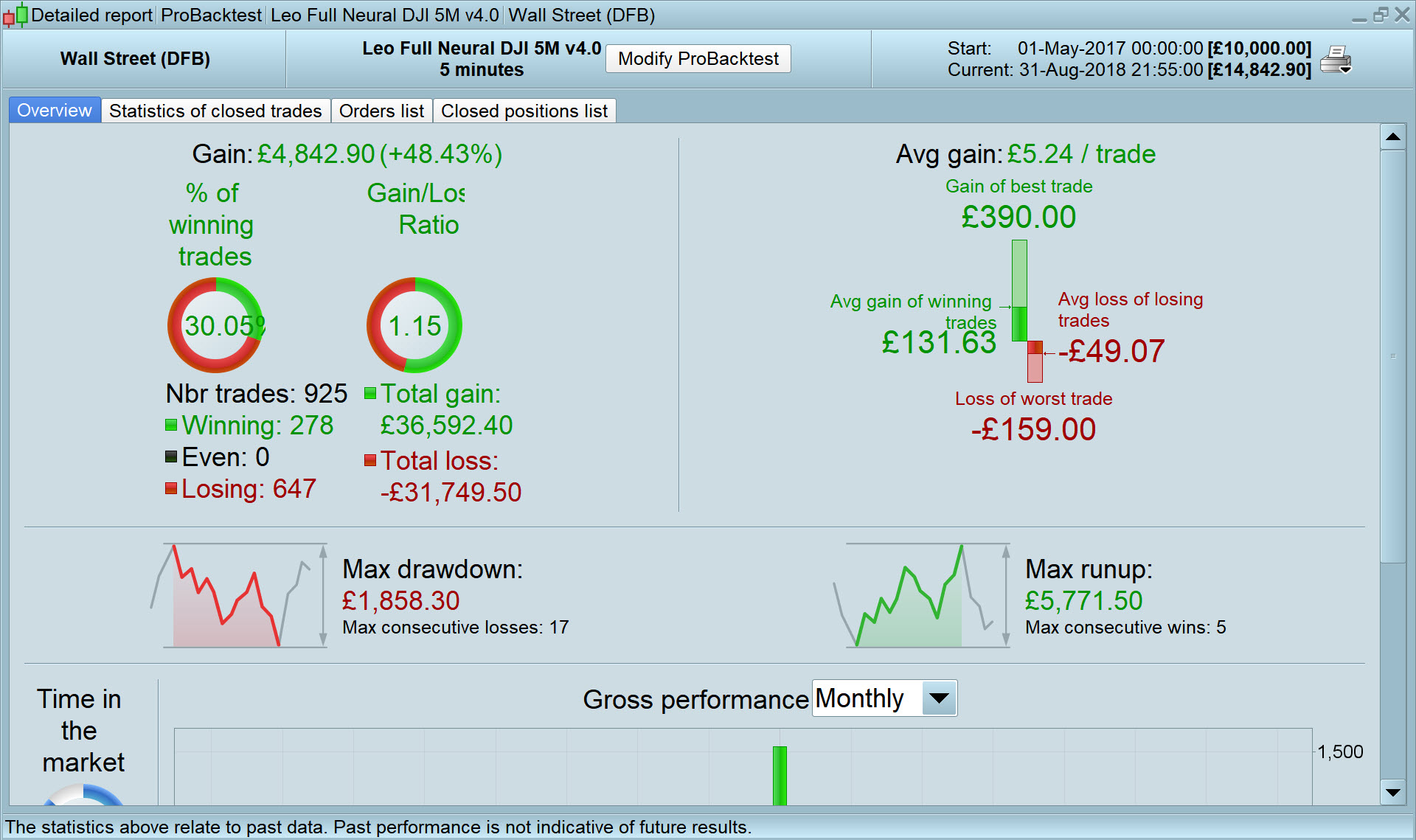Click the max drawdown chart thumbnail
Screen dimensions: 1416x840
point(239,596)
